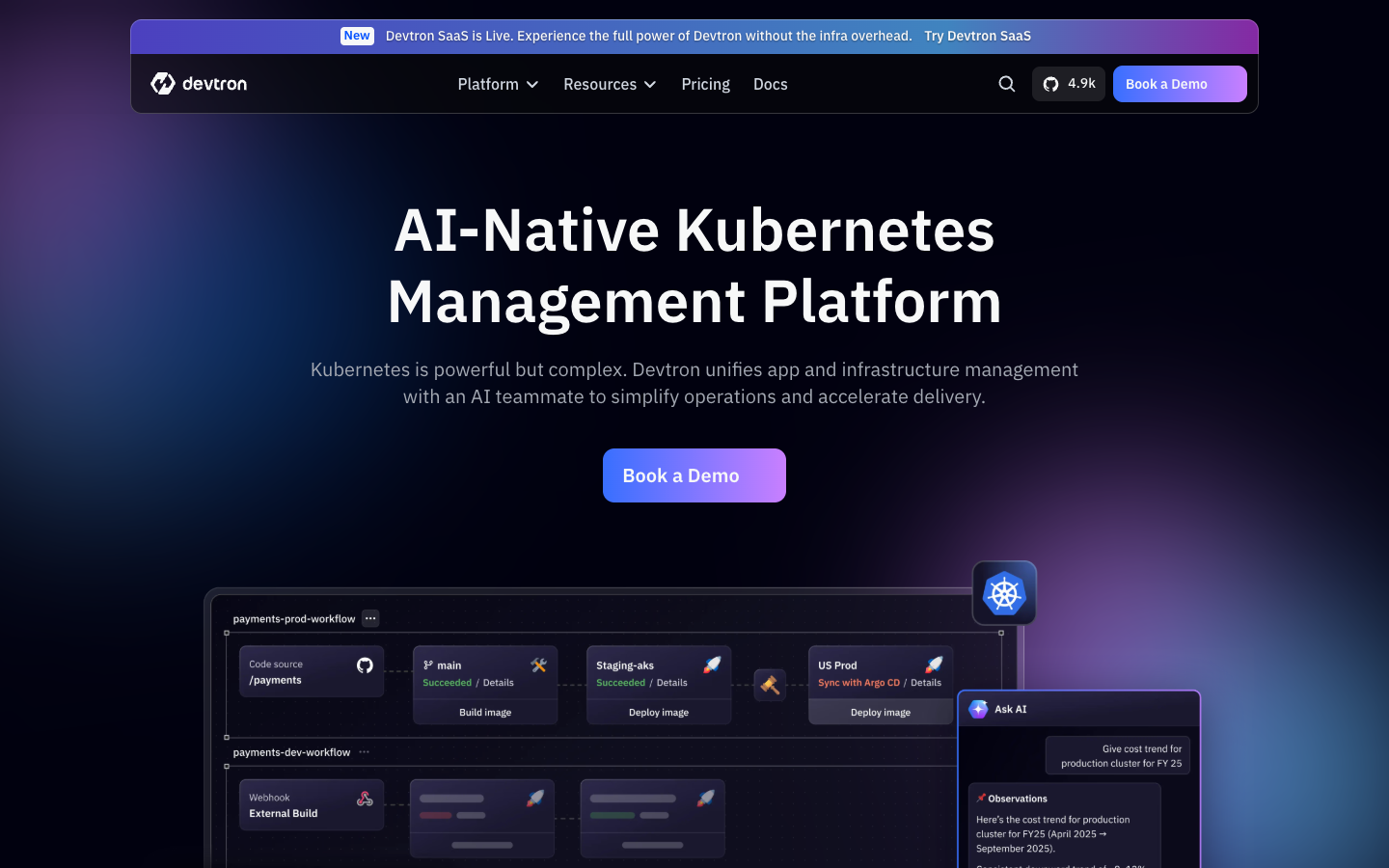Expand the Platform dropdown menu
The height and width of the screenshot is (868, 1389).
click(498, 84)
